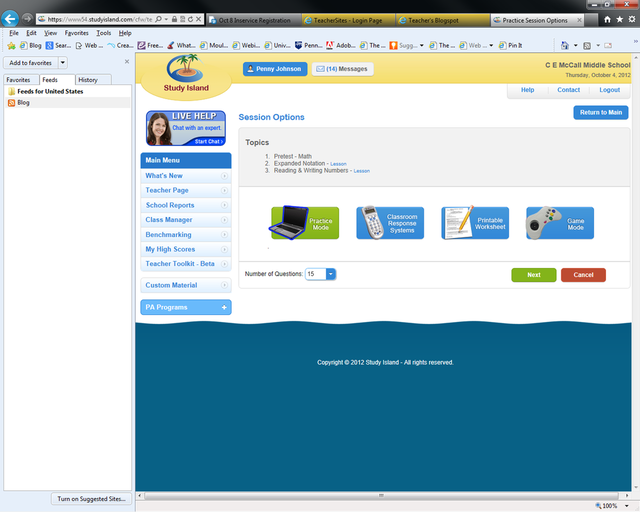Stop loading with the address bar X
Viewport: 640px width, 512px height.
[198, 19]
